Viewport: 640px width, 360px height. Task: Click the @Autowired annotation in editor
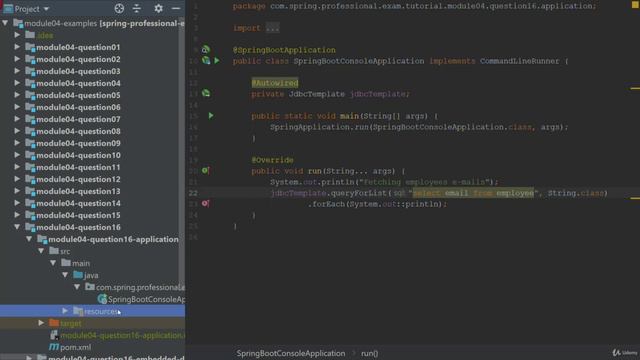(x=275, y=83)
